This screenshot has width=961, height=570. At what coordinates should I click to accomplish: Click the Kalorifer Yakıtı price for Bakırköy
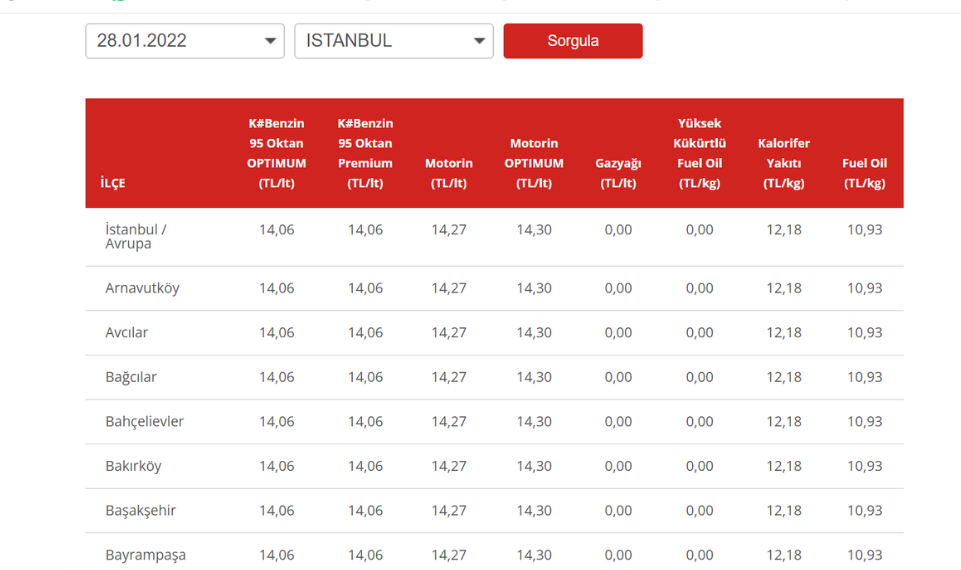click(784, 466)
